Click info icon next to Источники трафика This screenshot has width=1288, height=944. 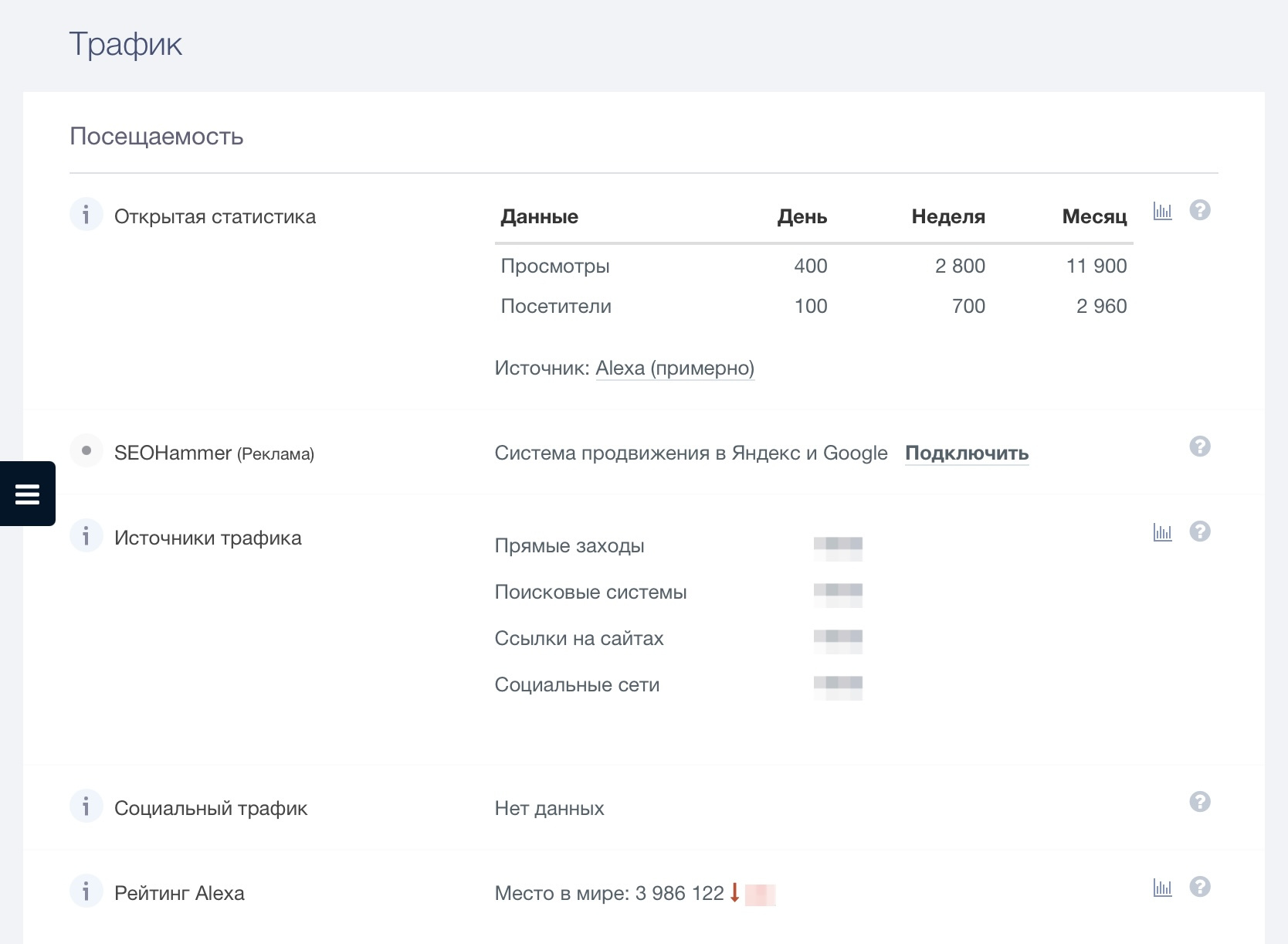point(86,535)
